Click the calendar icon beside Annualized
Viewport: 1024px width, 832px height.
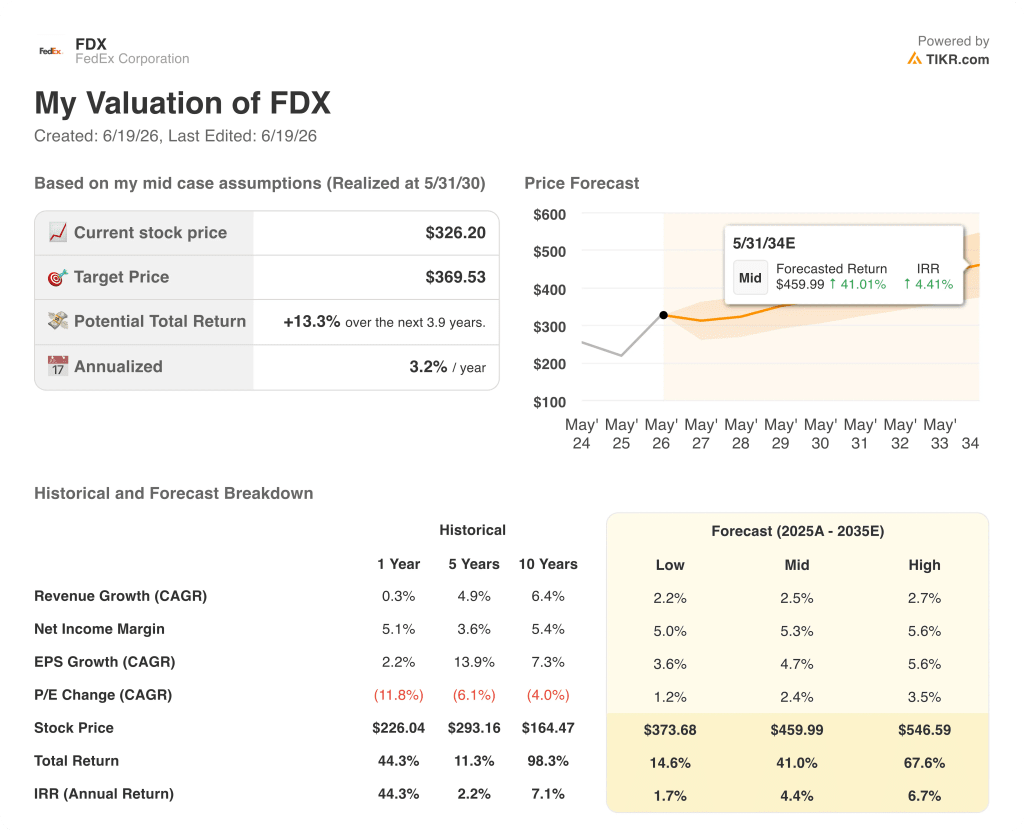(x=57, y=366)
